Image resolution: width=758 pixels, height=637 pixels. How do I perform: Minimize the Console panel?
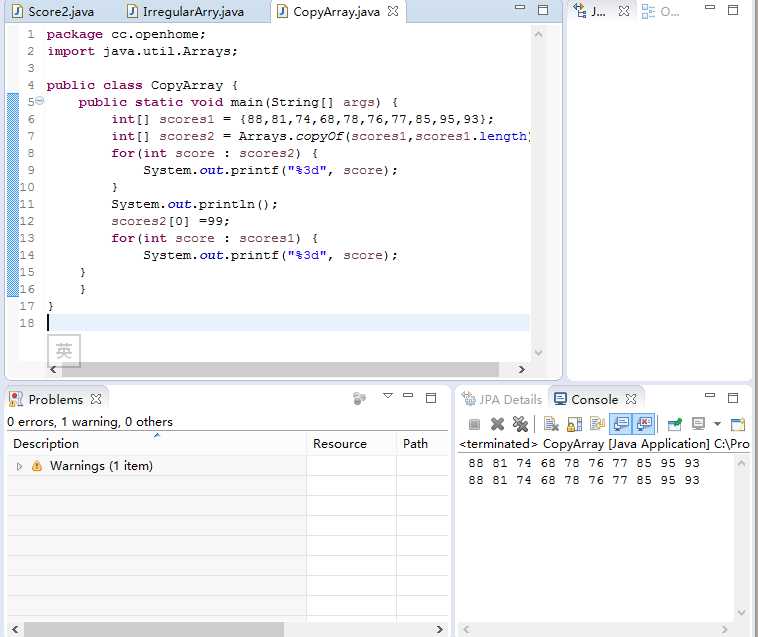(x=710, y=395)
